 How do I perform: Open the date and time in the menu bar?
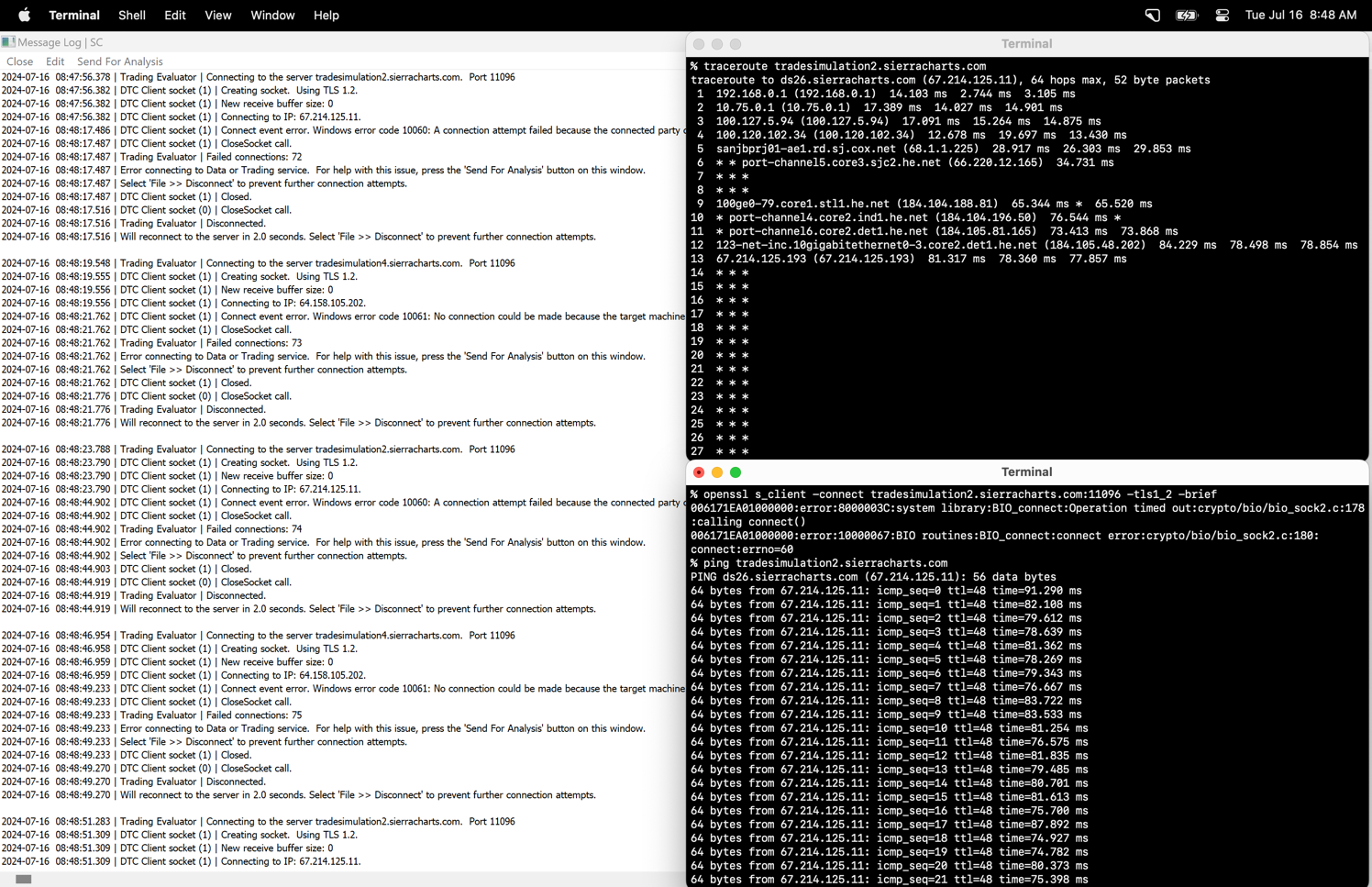pyautogui.click(x=1300, y=16)
